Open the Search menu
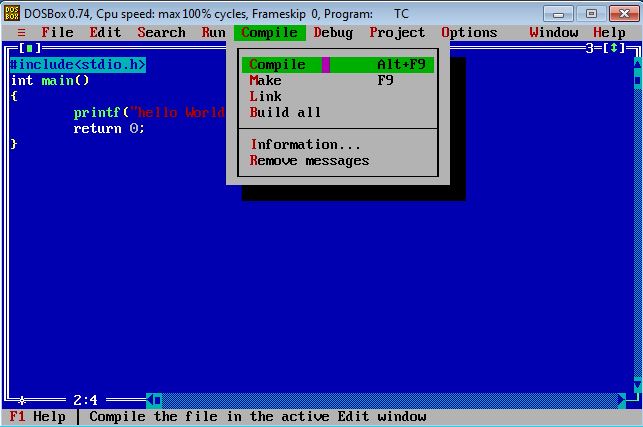 pos(162,33)
